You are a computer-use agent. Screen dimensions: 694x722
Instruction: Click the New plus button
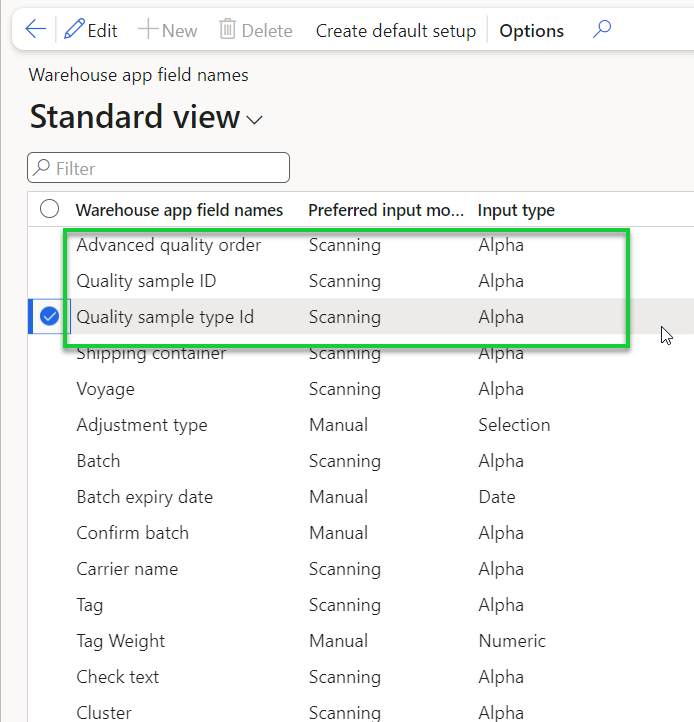click(x=168, y=30)
